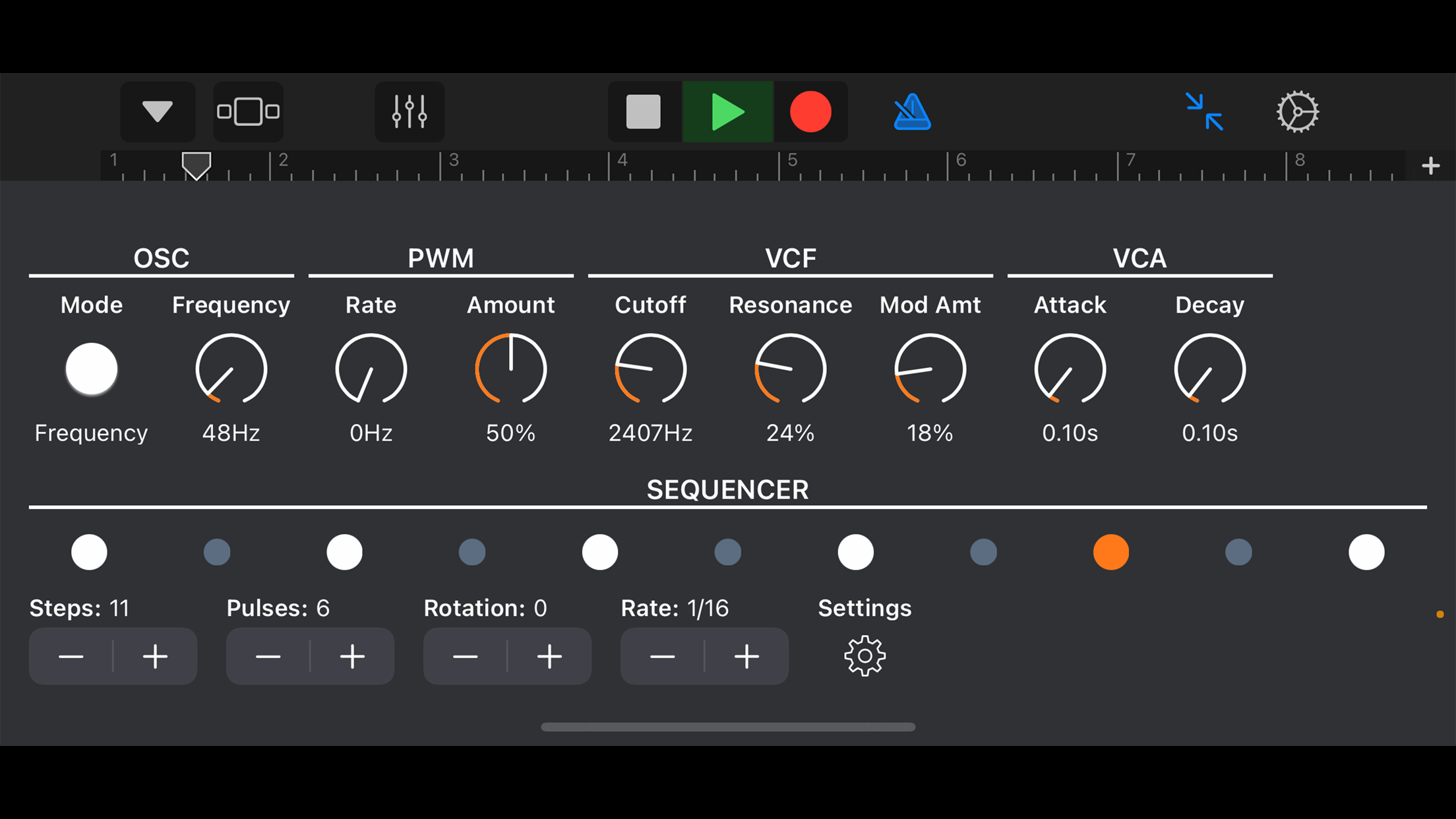Toggle the blue metronome icon
Viewport: 1456px width, 819px height.
pyautogui.click(x=912, y=111)
